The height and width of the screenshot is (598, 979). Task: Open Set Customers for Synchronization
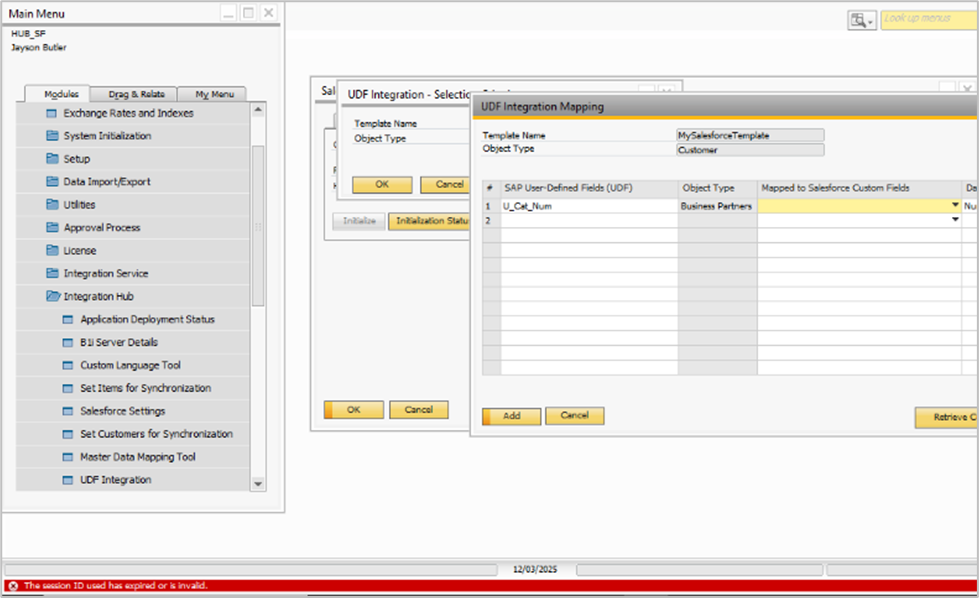[x=156, y=434]
